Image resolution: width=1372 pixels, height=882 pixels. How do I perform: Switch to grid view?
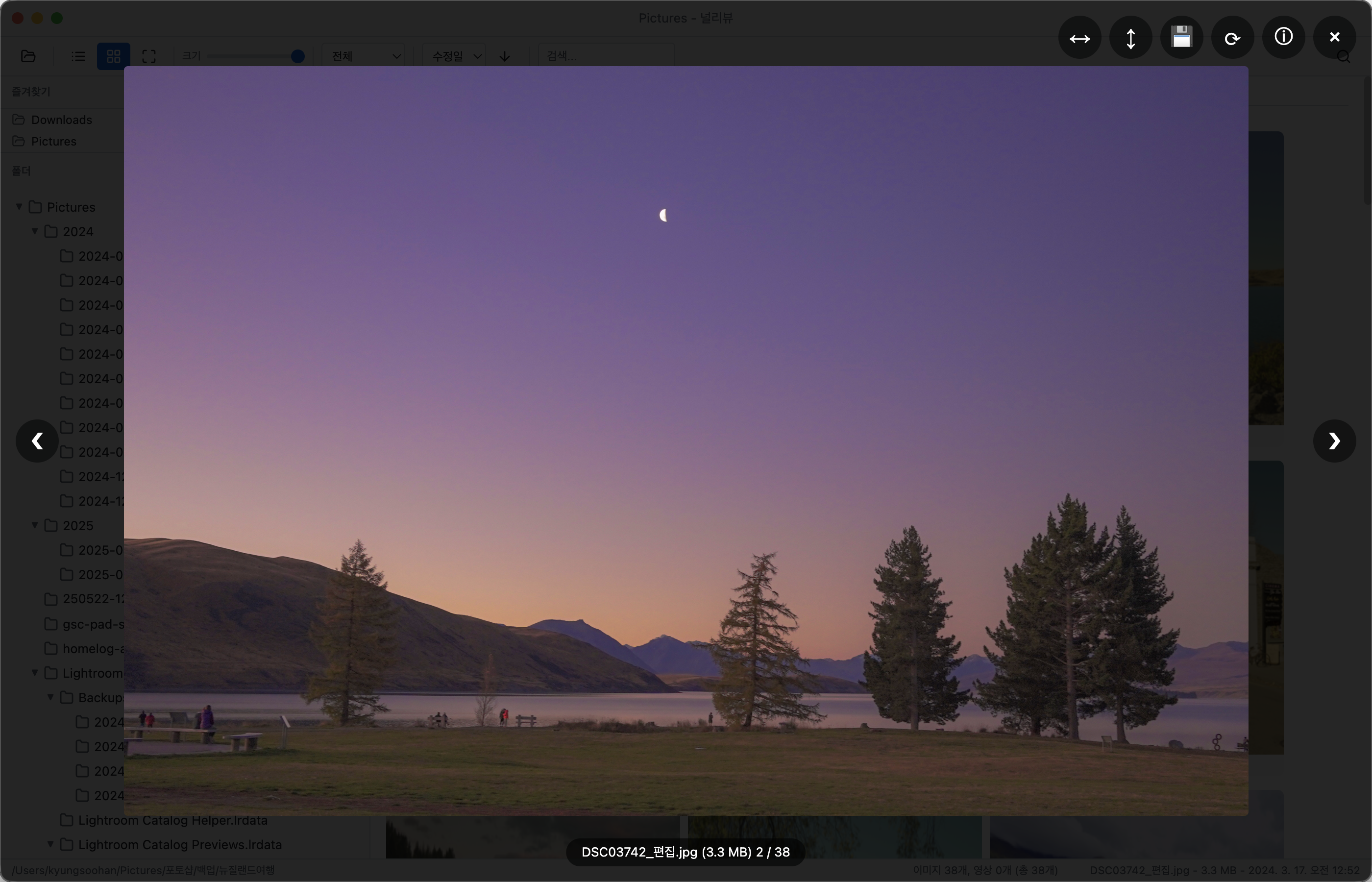click(x=113, y=56)
